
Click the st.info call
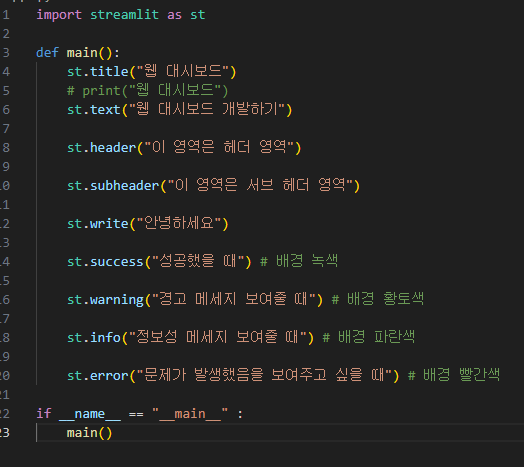pos(190,337)
